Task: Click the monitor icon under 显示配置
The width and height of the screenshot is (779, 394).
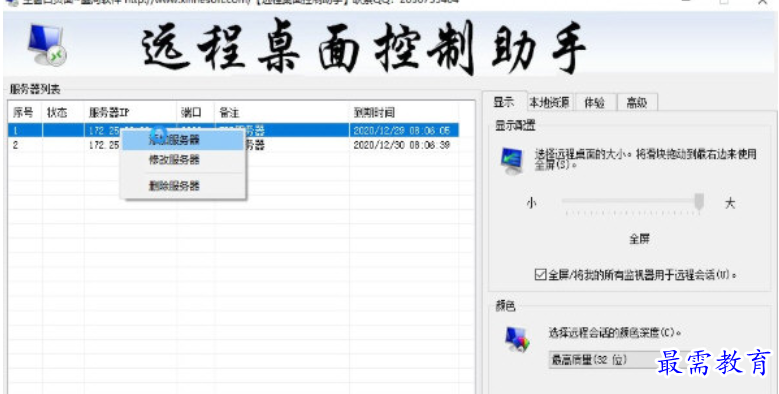Action: coord(513,160)
